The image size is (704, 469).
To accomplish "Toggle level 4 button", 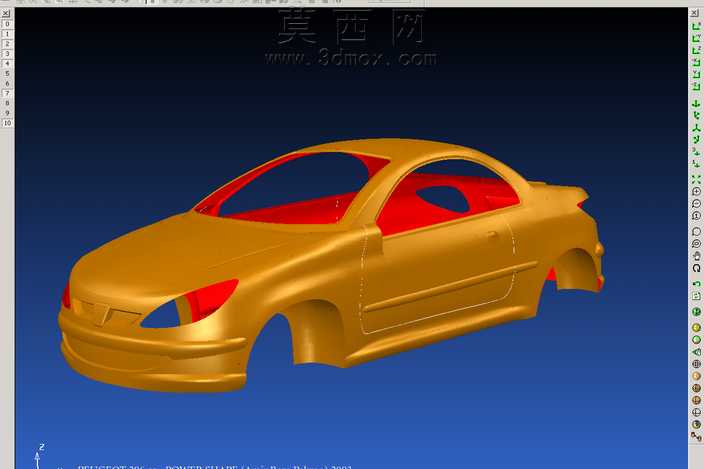I will coord(7,64).
